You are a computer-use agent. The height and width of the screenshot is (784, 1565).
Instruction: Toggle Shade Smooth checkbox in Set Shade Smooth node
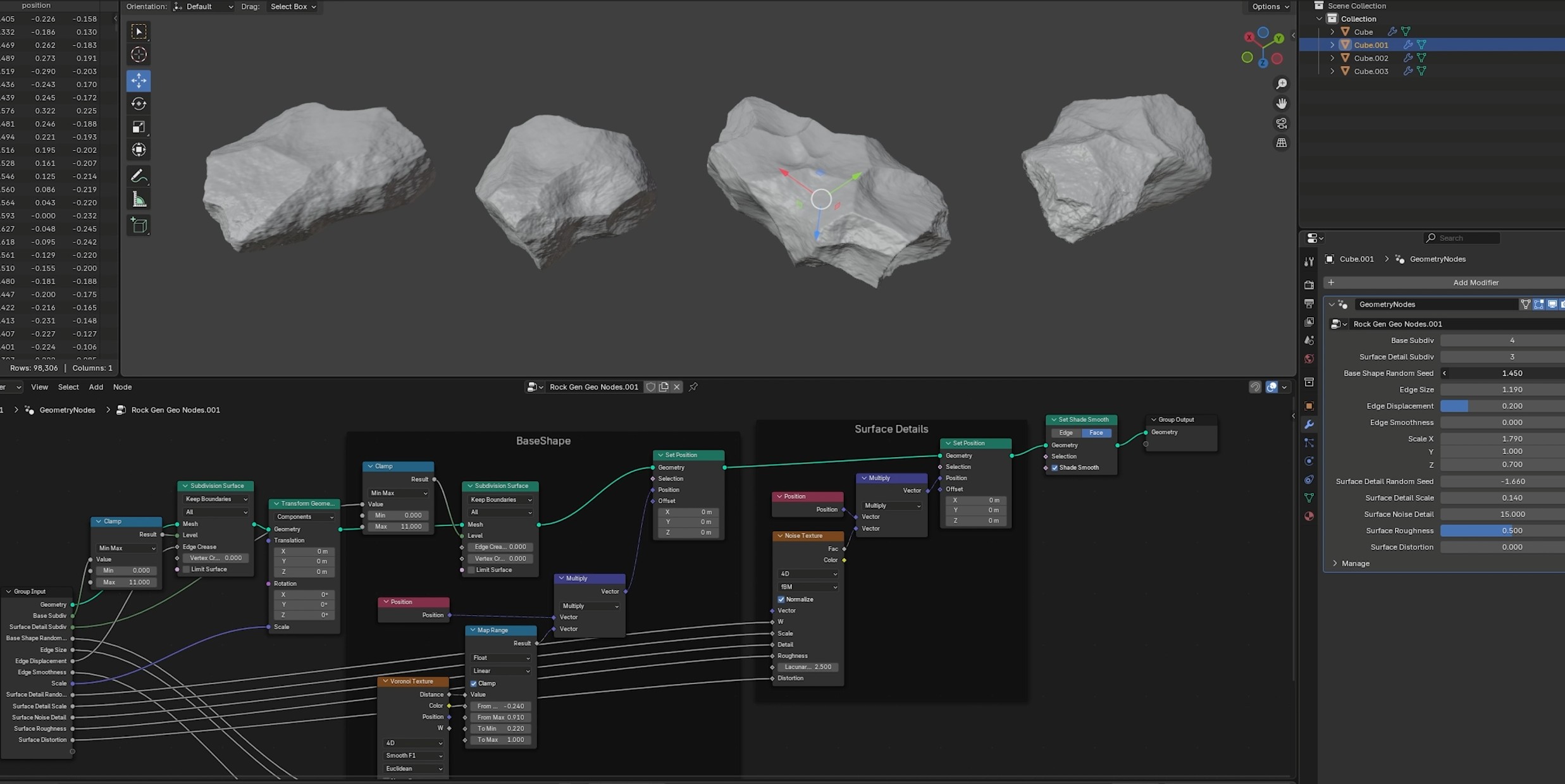pos(1055,468)
